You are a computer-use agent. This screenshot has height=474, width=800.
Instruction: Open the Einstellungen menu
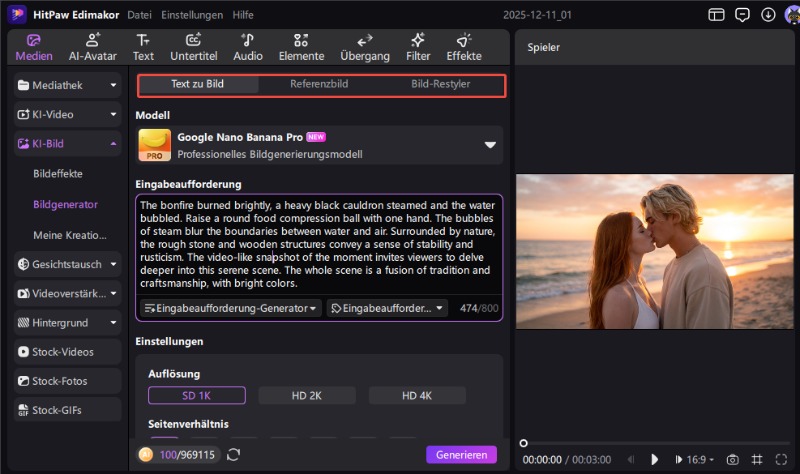pyautogui.click(x=192, y=15)
